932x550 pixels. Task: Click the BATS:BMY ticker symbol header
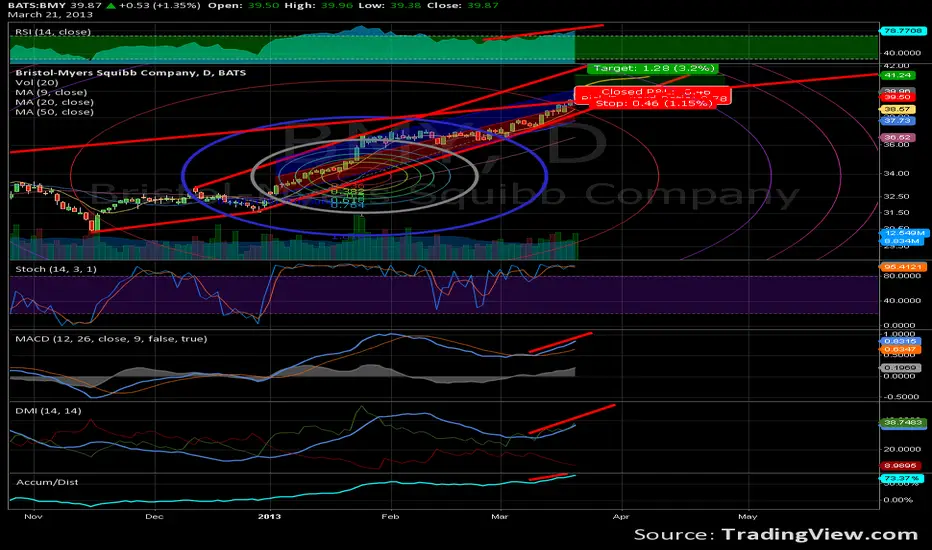tap(37, 5)
